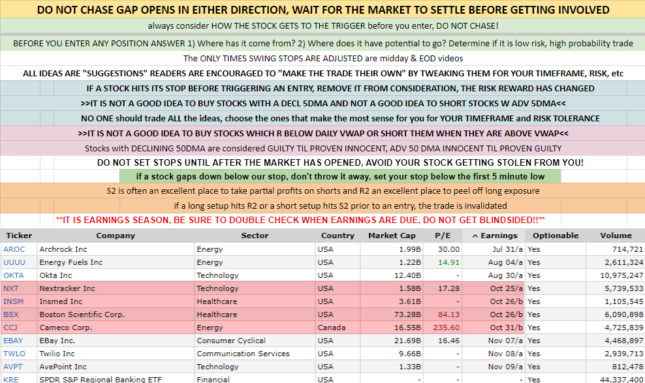Viewport: 645px width, 383px height.
Task: Click the 235.60 P/E value
Action: click(446, 328)
